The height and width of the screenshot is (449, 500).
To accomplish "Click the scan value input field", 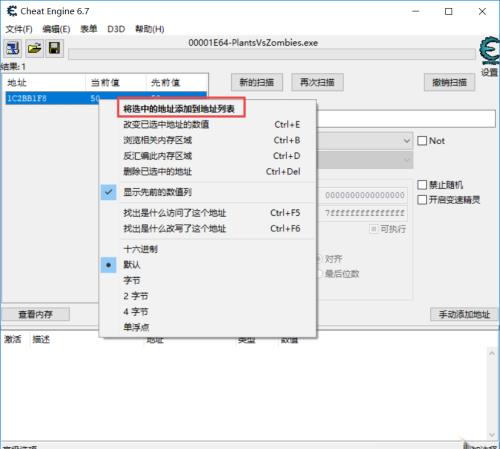I will coord(406,119).
